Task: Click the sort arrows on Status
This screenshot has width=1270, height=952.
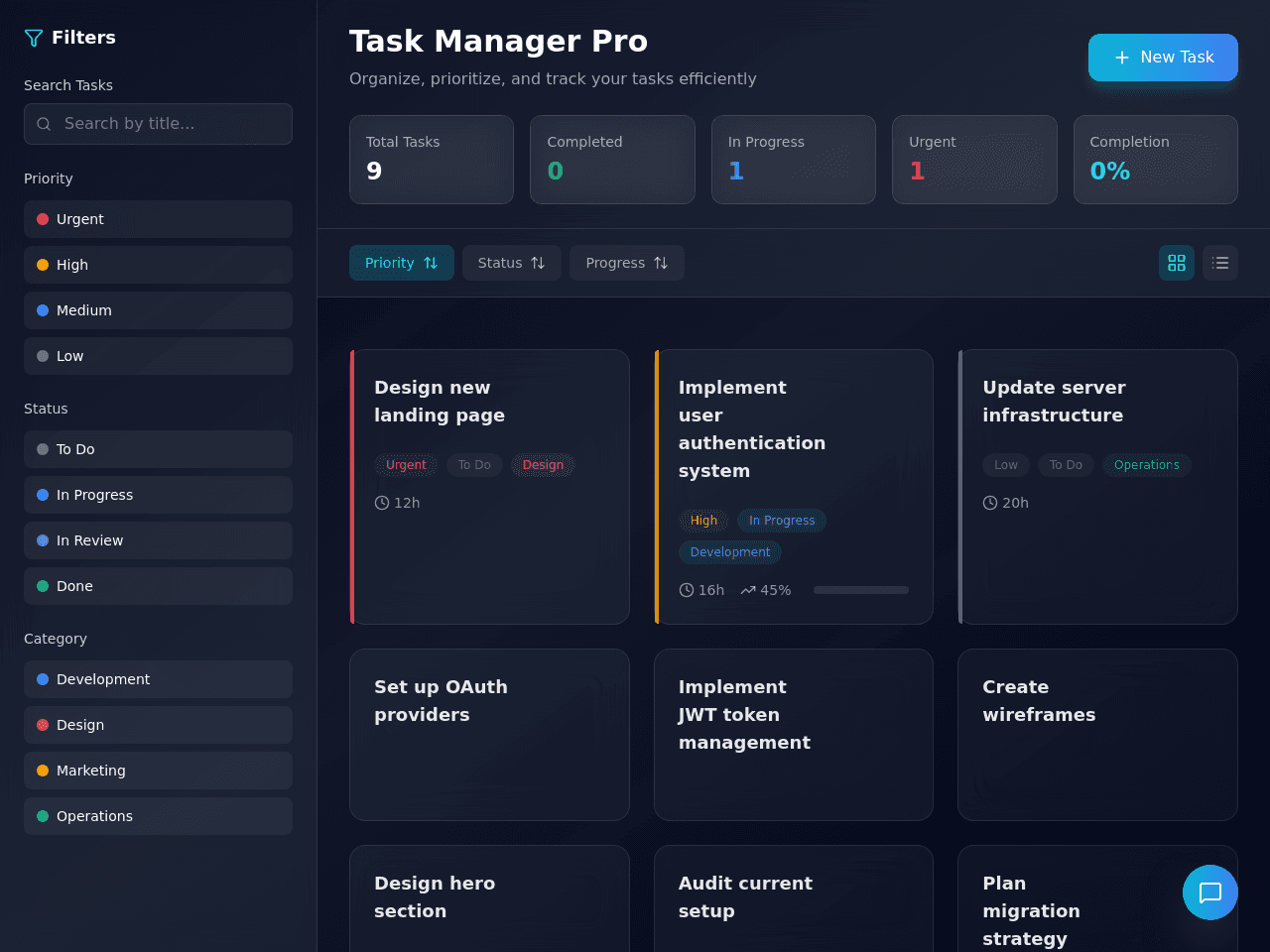Action: [x=538, y=263]
